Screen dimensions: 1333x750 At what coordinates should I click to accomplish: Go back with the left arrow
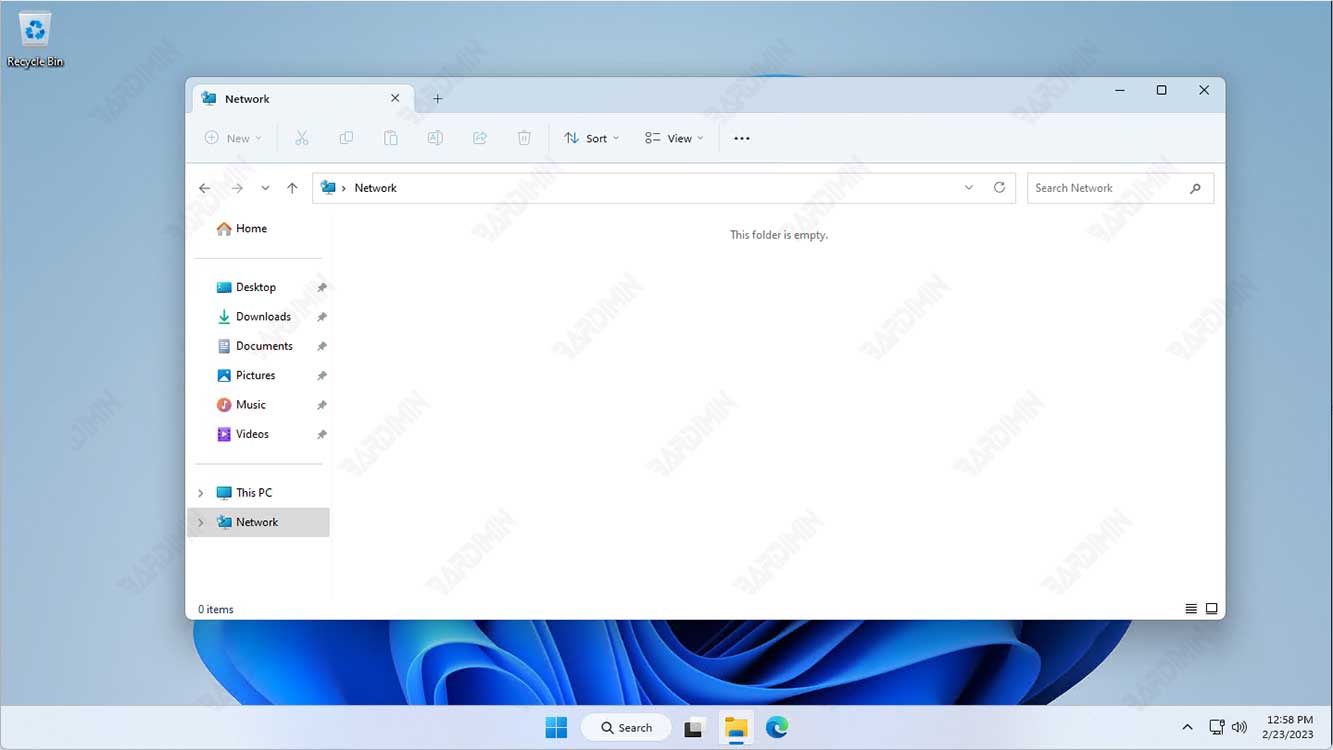coord(205,188)
